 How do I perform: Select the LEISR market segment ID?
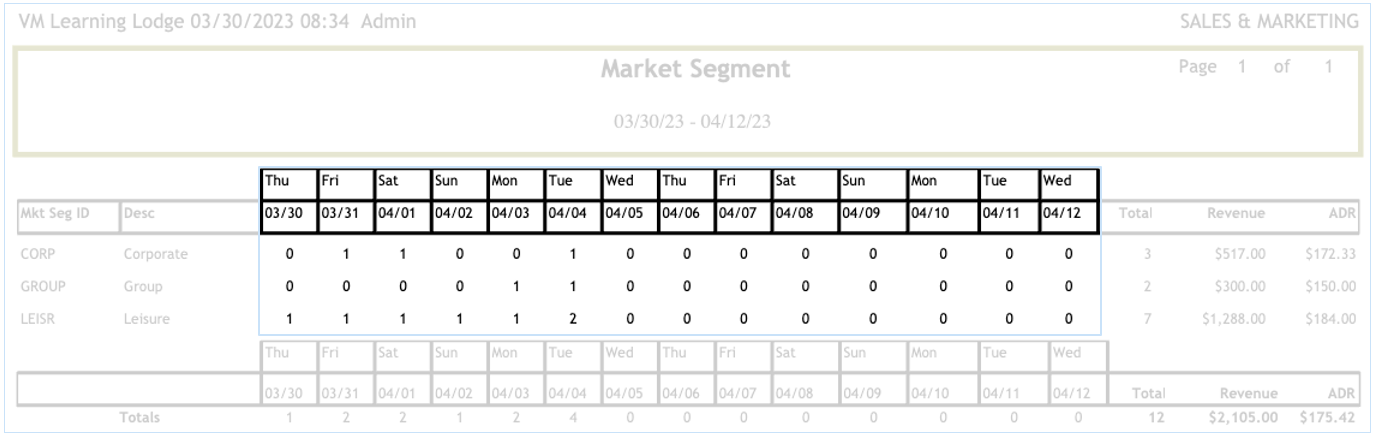(38, 318)
